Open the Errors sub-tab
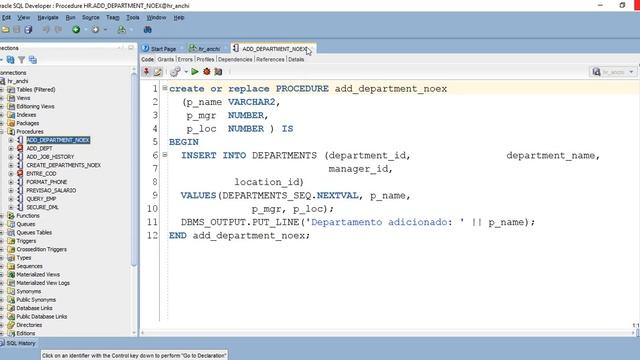The image size is (640, 360). (x=185, y=60)
